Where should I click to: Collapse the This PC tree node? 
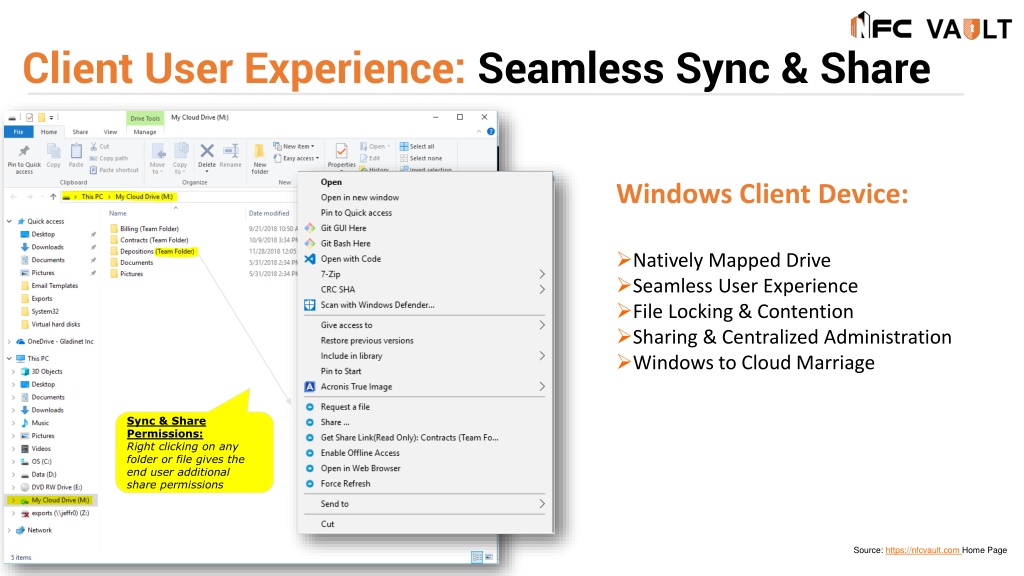pyautogui.click(x=9, y=359)
